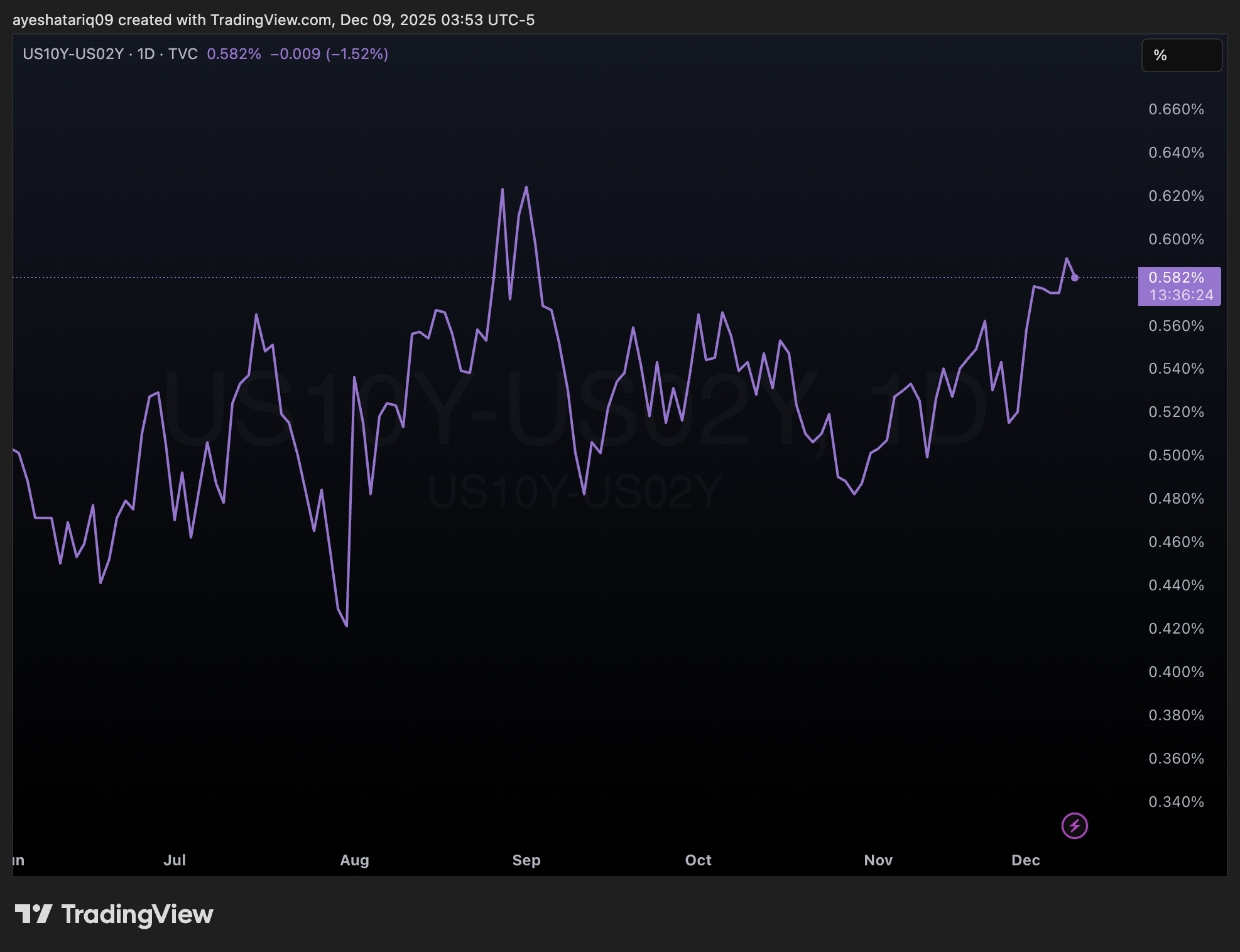Click the Sep label on time axis
Viewport: 1240px width, 952px height.
coord(526,860)
